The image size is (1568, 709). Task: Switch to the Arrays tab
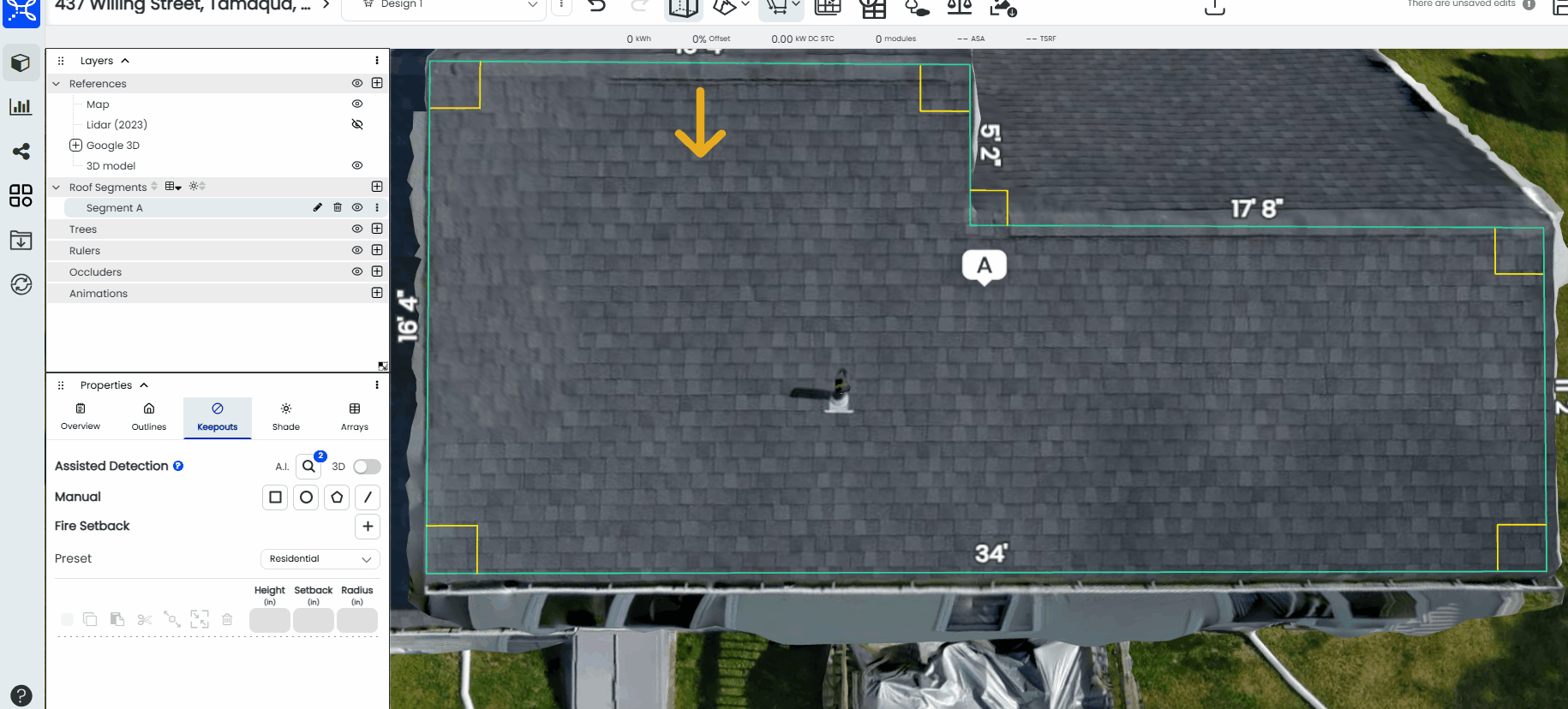point(355,417)
